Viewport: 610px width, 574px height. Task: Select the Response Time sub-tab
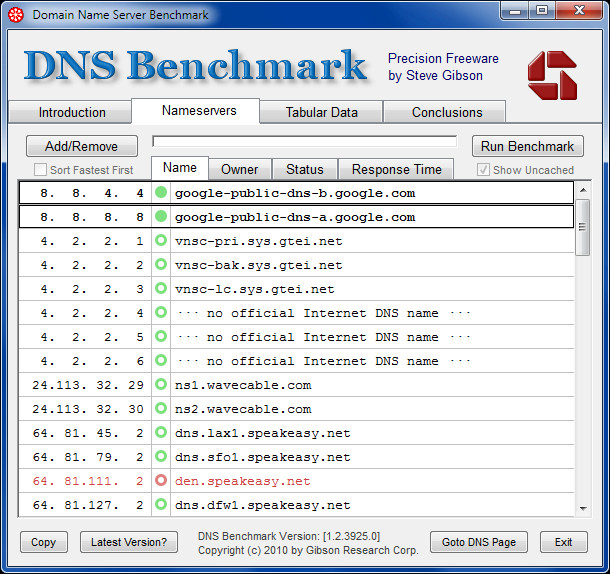click(x=396, y=169)
